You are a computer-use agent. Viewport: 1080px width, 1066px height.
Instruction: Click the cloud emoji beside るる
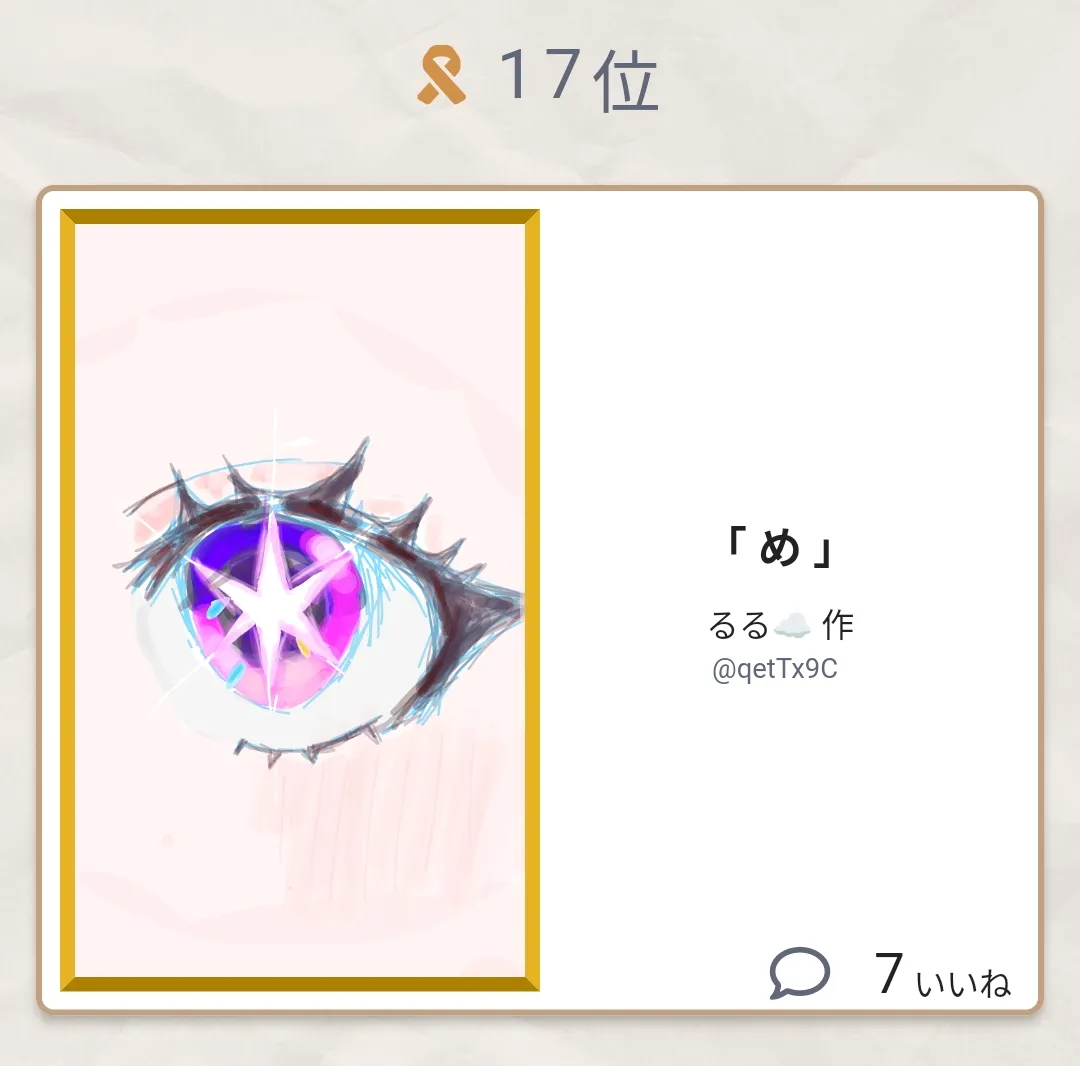coord(793,626)
